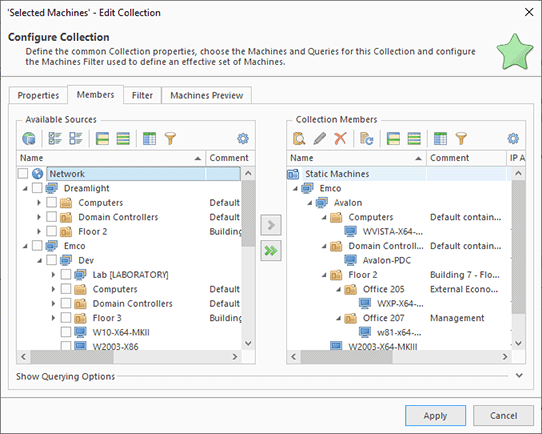The image size is (542, 434).
Task: Click the magnifier query icon in Collection Members
Action: click(299, 139)
